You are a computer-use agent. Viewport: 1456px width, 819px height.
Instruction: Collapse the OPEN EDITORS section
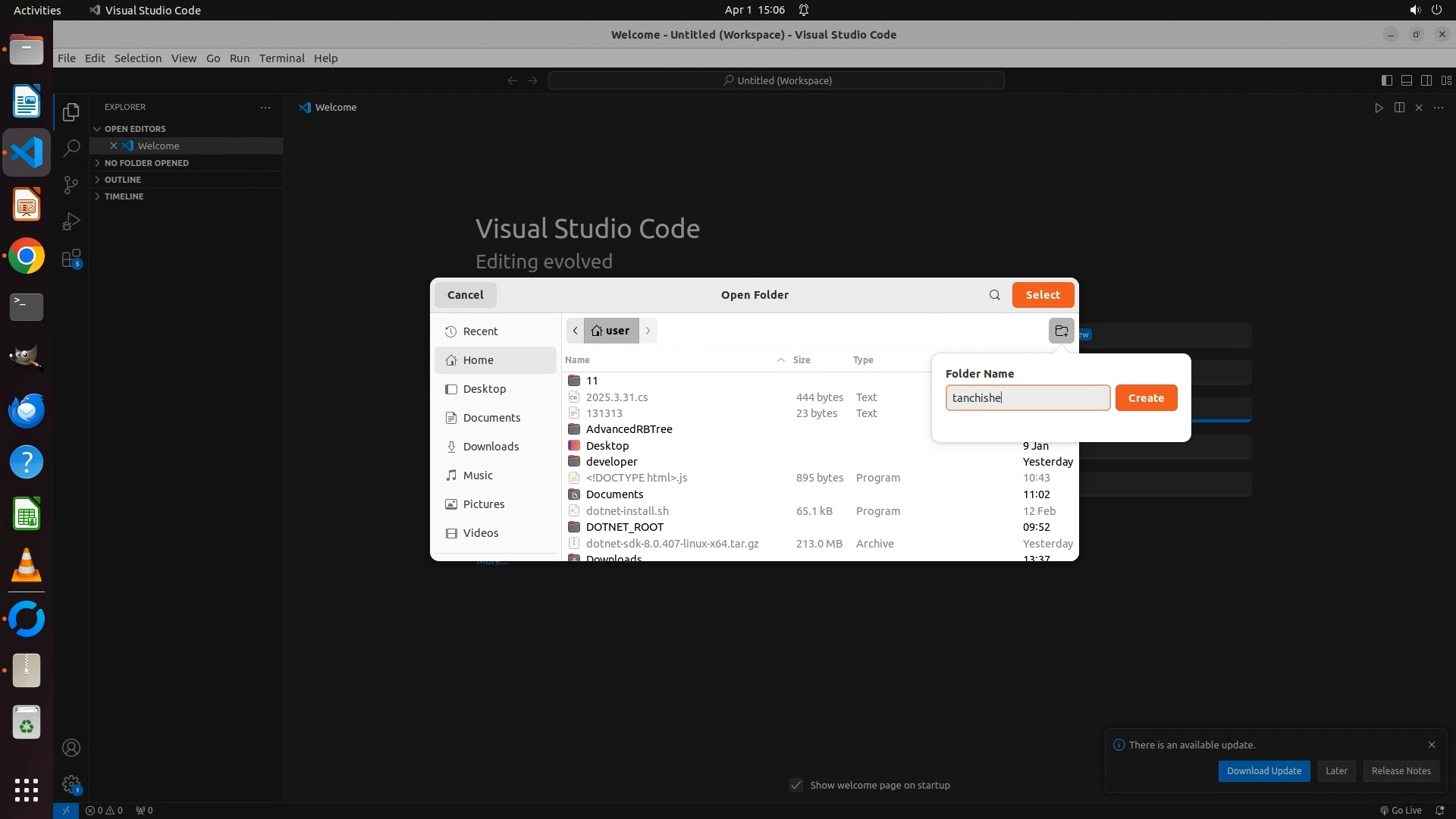tap(134, 129)
